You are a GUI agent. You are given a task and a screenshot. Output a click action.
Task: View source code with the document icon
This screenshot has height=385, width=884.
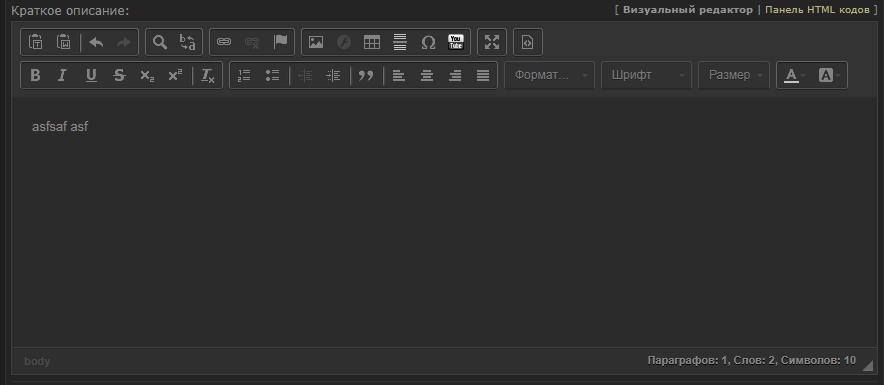(528, 42)
